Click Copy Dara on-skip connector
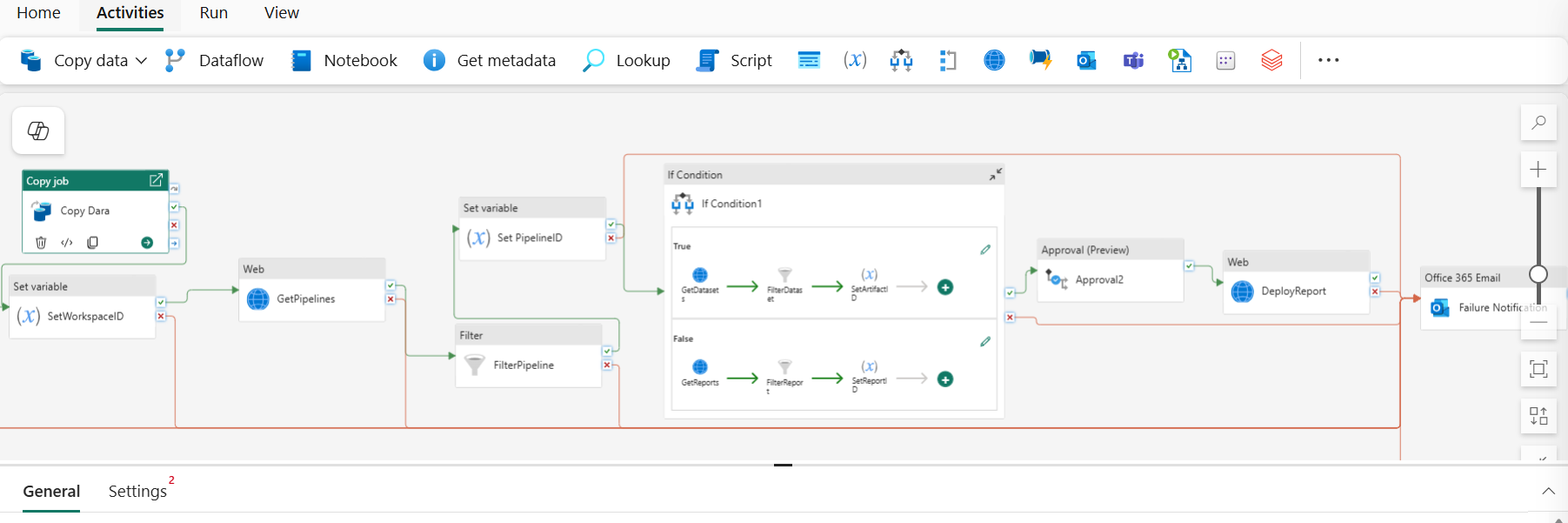The image size is (1568, 523). (174, 189)
